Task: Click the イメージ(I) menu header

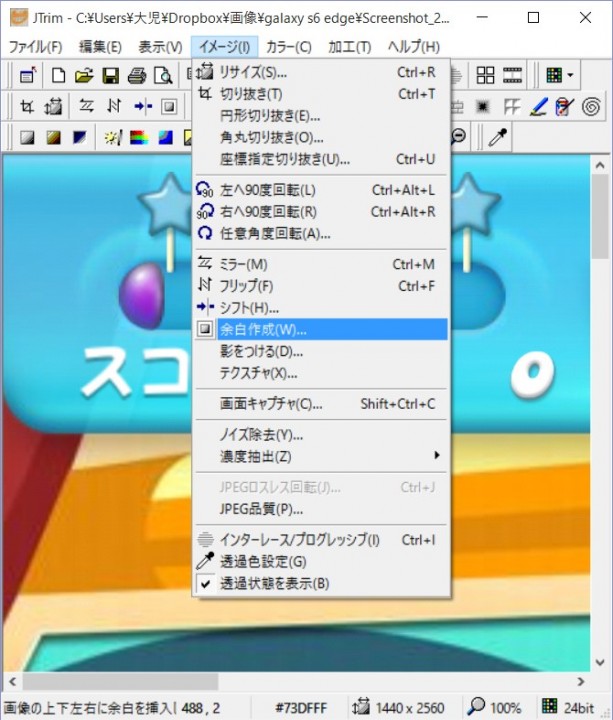Action: click(225, 47)
